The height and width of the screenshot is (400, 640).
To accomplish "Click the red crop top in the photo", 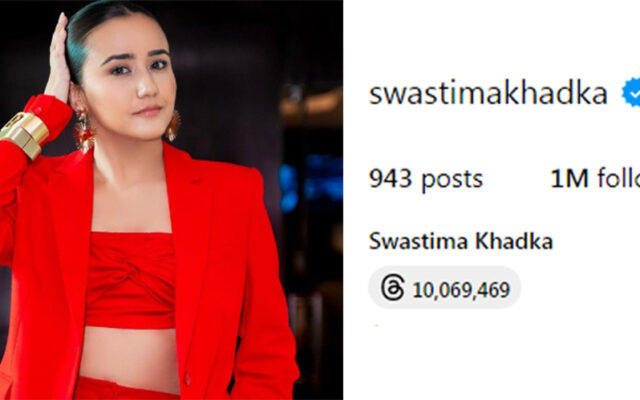I will [131, 280].
